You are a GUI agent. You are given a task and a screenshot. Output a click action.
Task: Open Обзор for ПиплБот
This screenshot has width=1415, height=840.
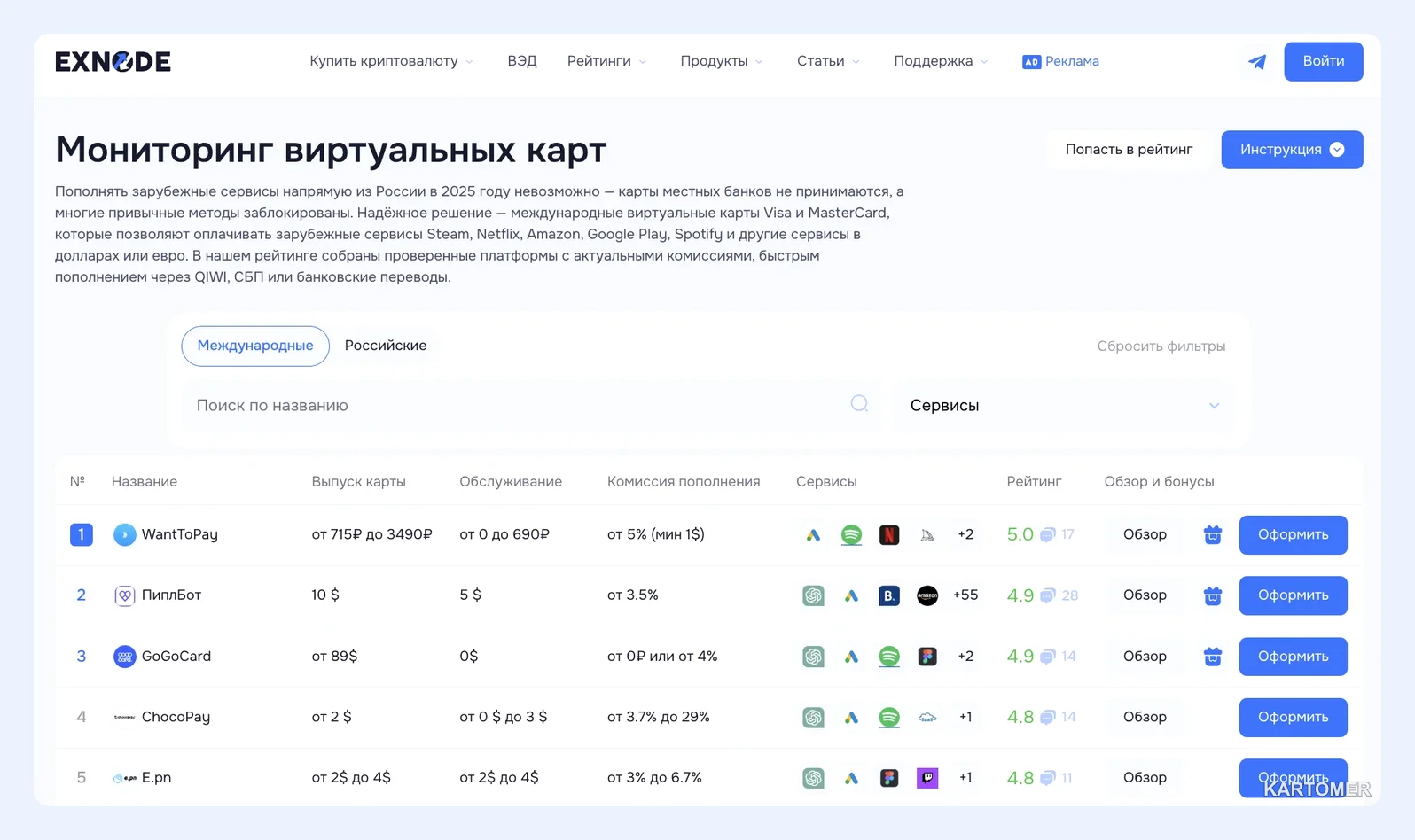point(1145,595)
